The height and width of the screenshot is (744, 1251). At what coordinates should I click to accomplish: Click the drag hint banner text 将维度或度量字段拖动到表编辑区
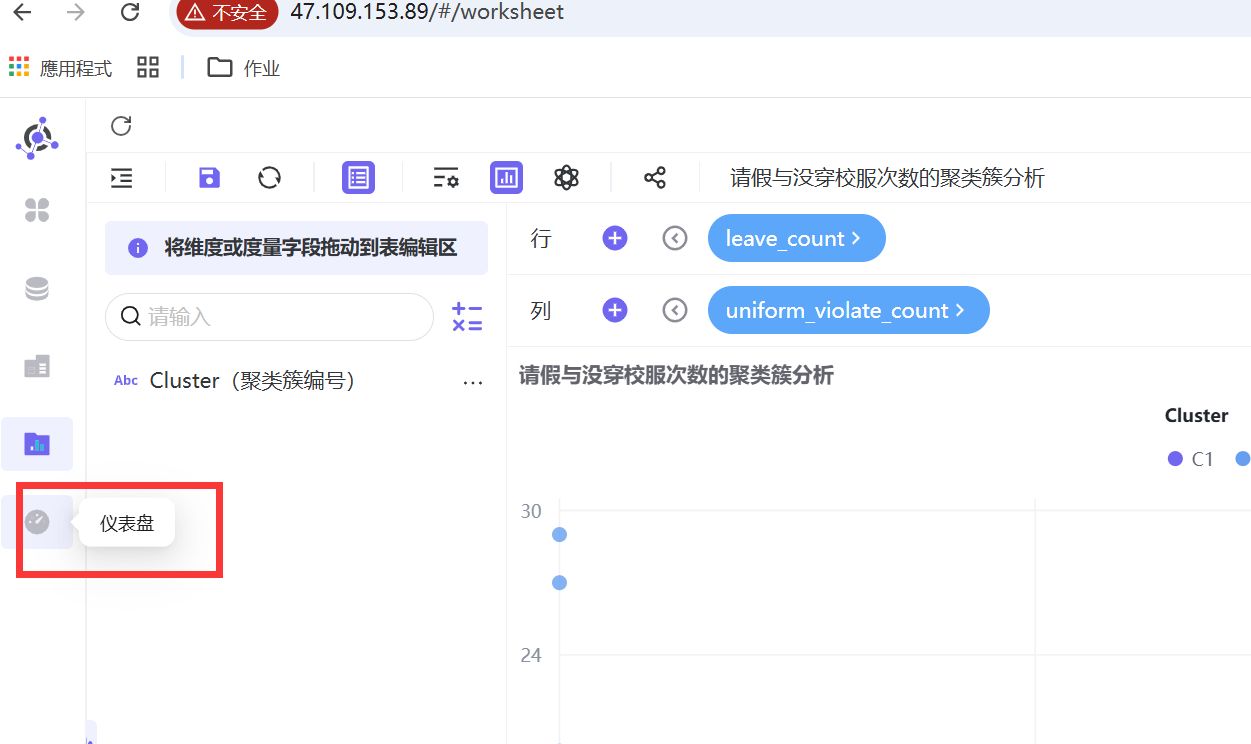pos(311,248)
